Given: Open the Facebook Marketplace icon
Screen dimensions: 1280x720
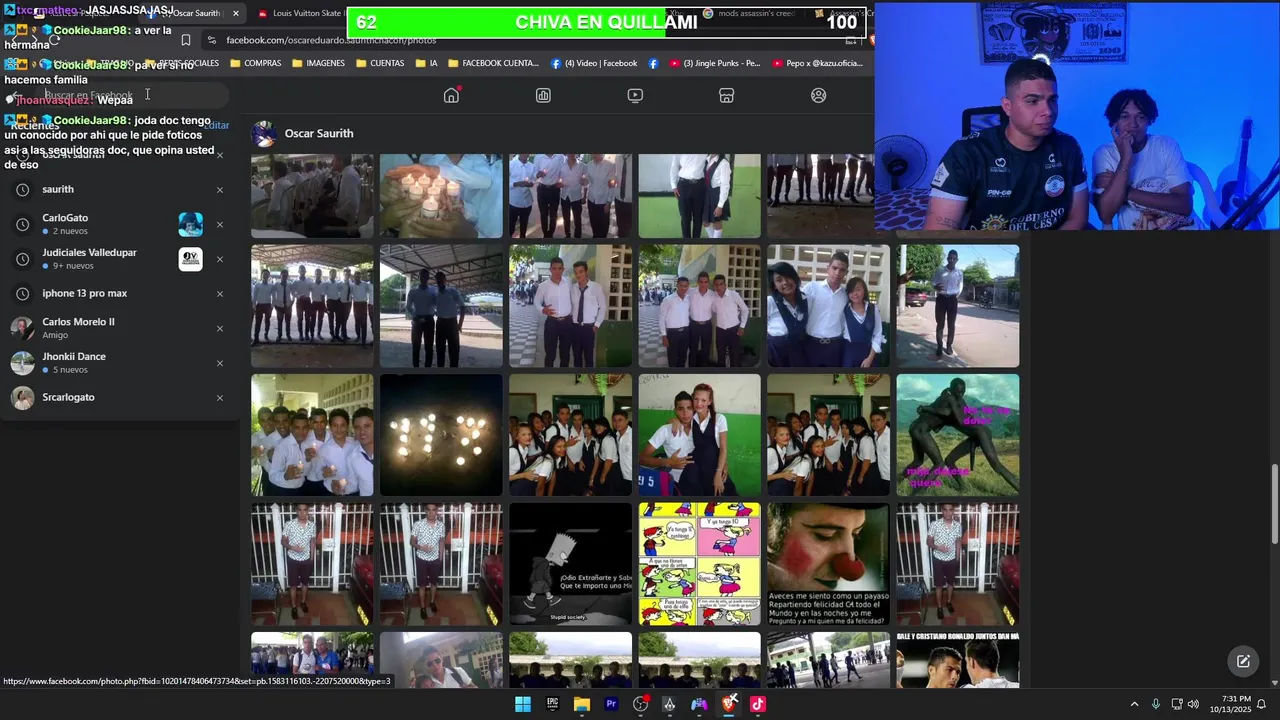Looking at the screenshot, I should tap(727, 95).
